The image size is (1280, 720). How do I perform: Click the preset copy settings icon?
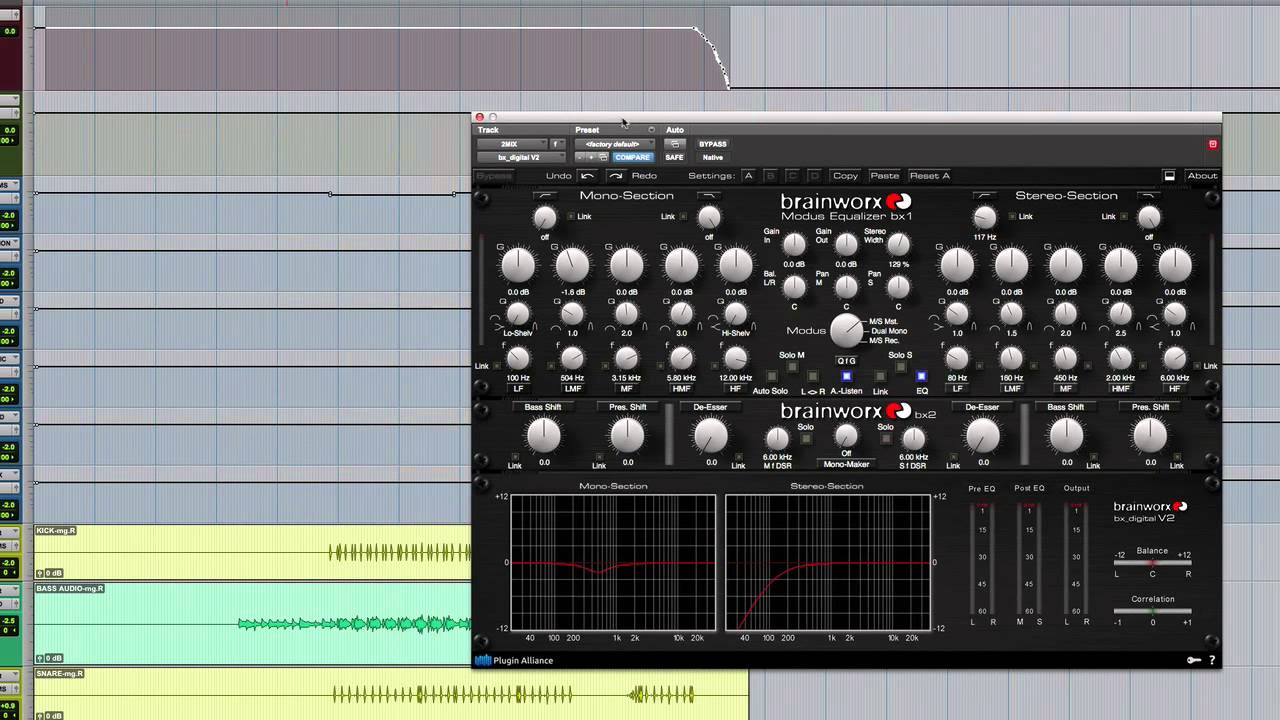[603, 157]
